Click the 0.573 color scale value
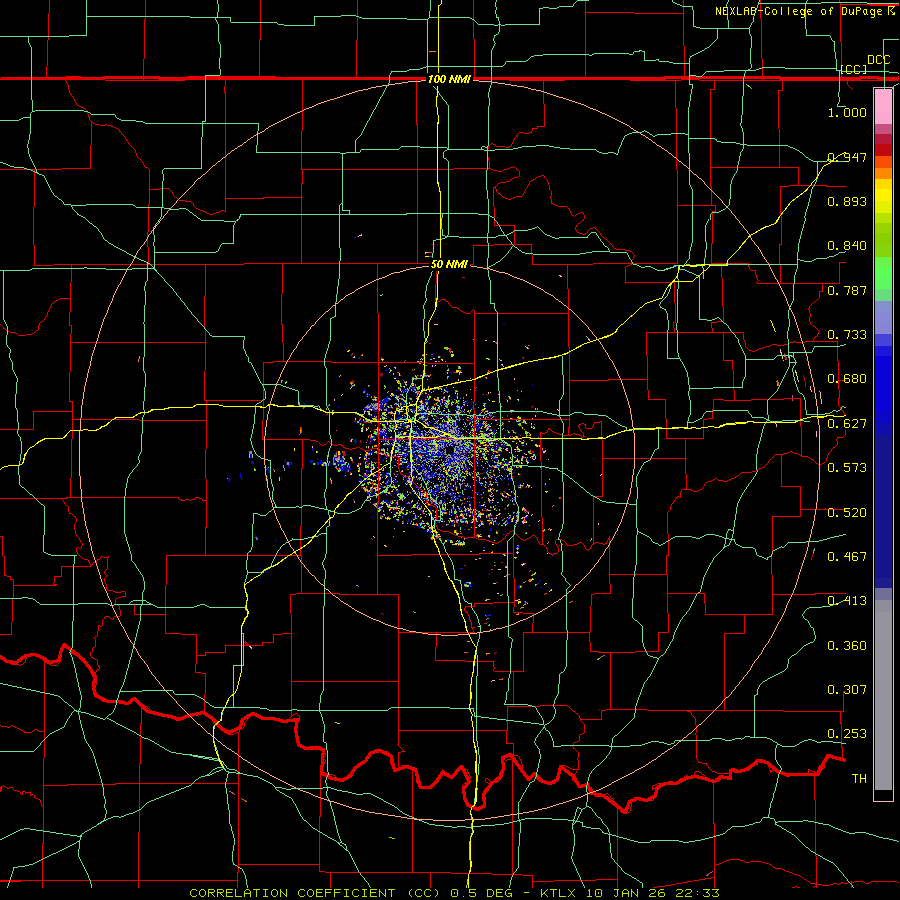900x900 pixels. (x=847, y=468)
